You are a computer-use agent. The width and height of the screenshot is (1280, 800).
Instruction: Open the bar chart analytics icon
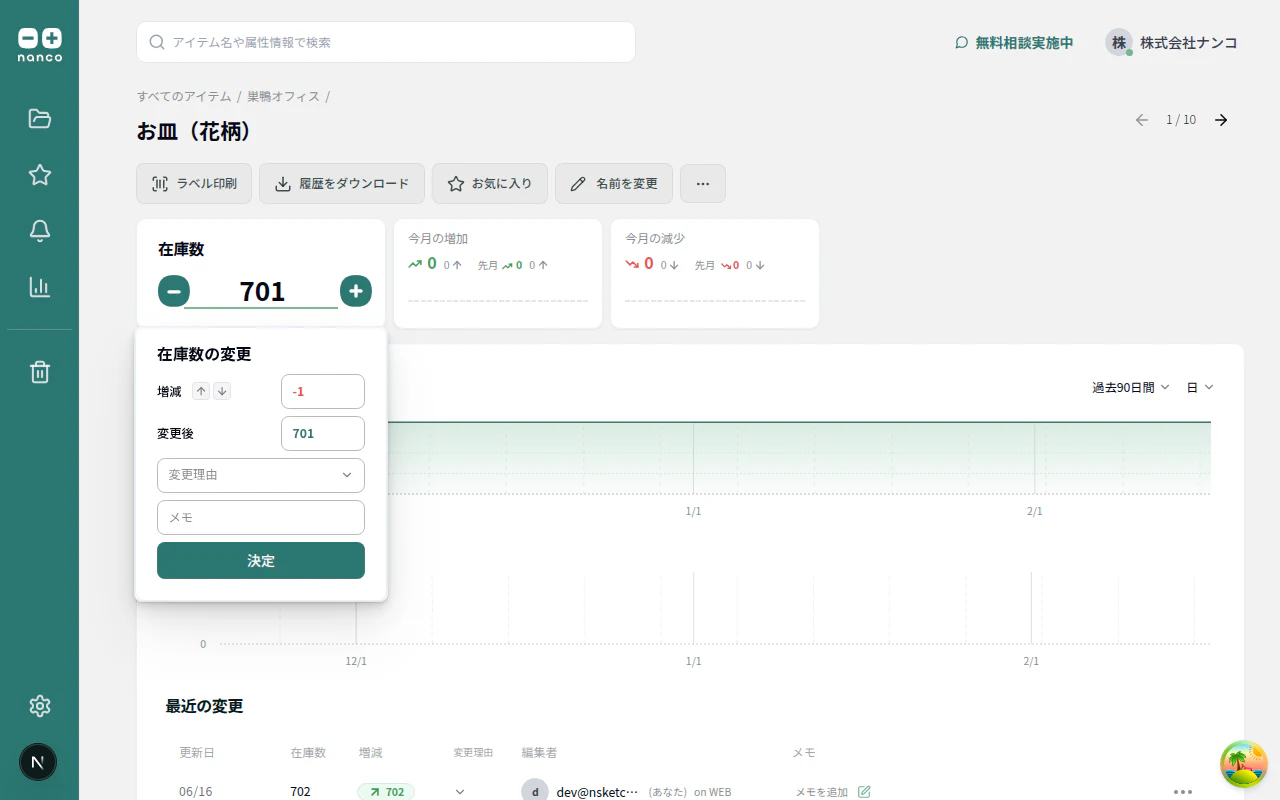[40, 287]
